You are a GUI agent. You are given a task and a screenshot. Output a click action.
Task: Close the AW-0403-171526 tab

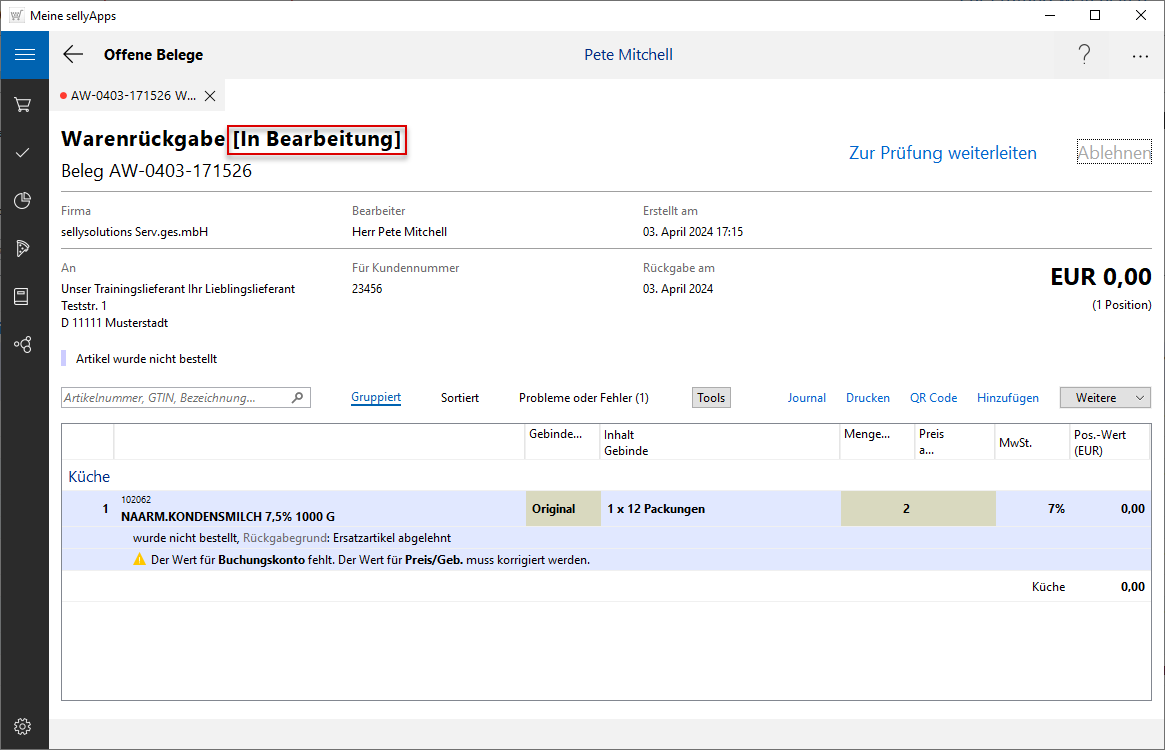210,96
